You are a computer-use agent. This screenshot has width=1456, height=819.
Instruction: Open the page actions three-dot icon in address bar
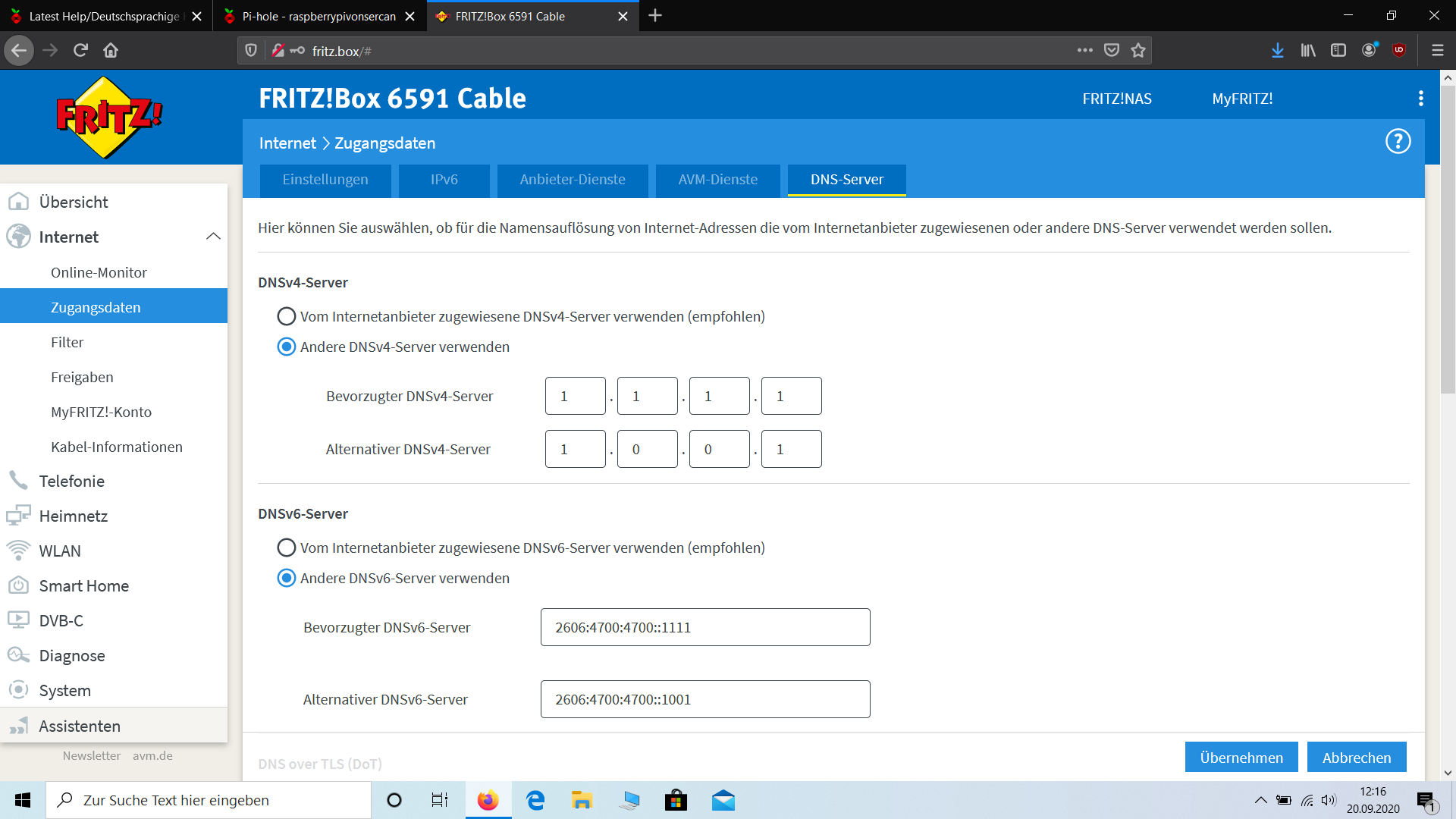[1085, 51]
